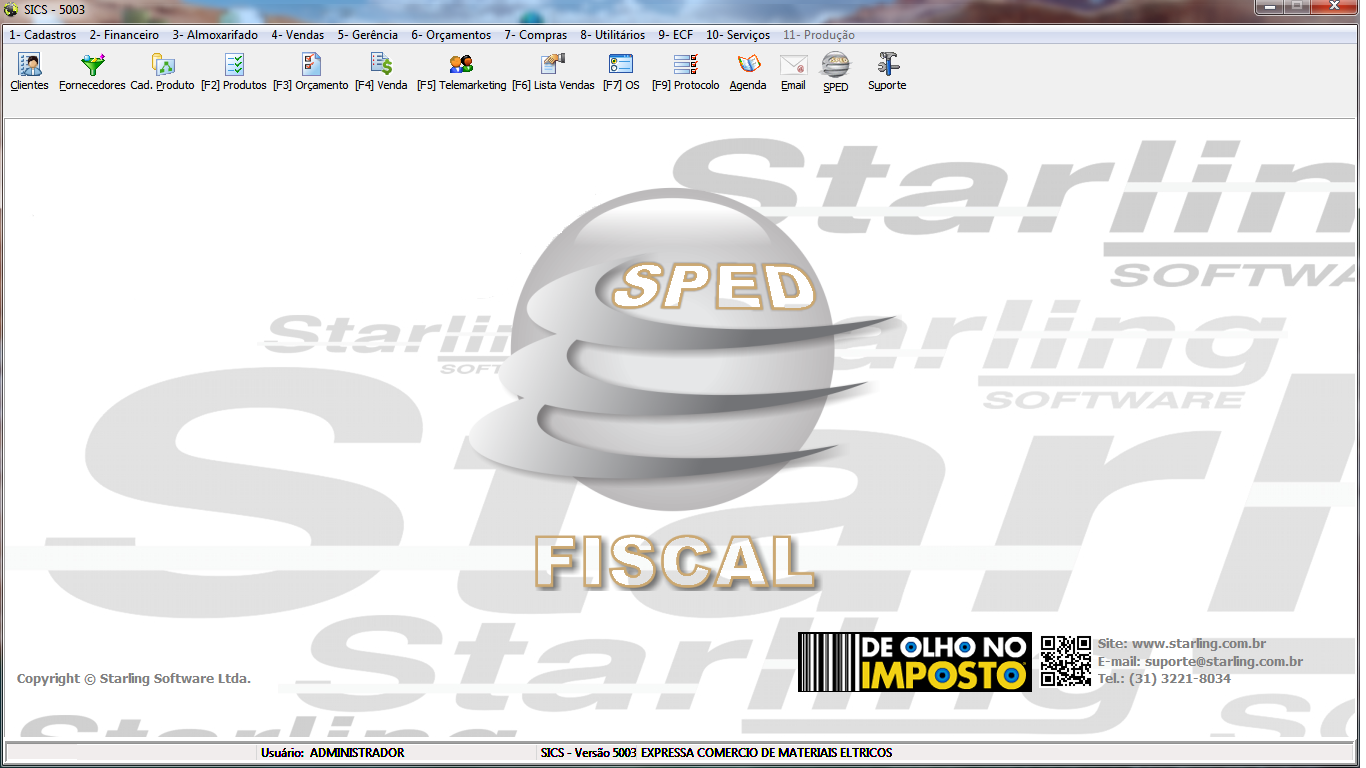This screenshot has height=768, width=1366.
Task: Click the SICS title bar application icon
Action: coord(11,9)
